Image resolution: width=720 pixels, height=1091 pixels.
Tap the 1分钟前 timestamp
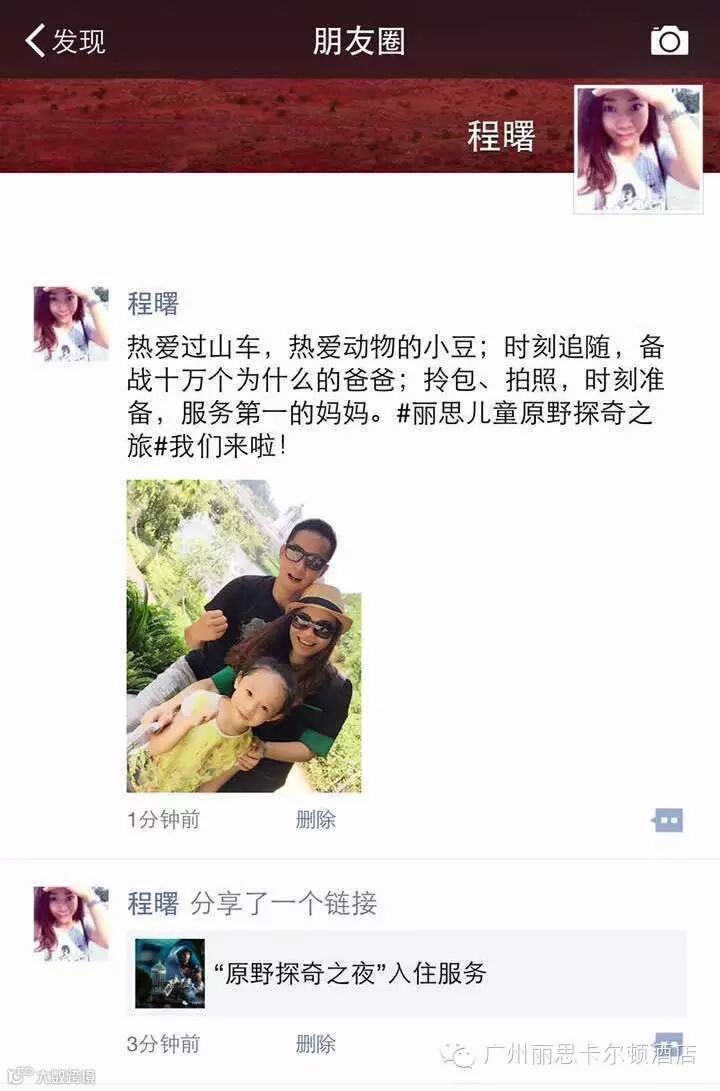[163, 820]
